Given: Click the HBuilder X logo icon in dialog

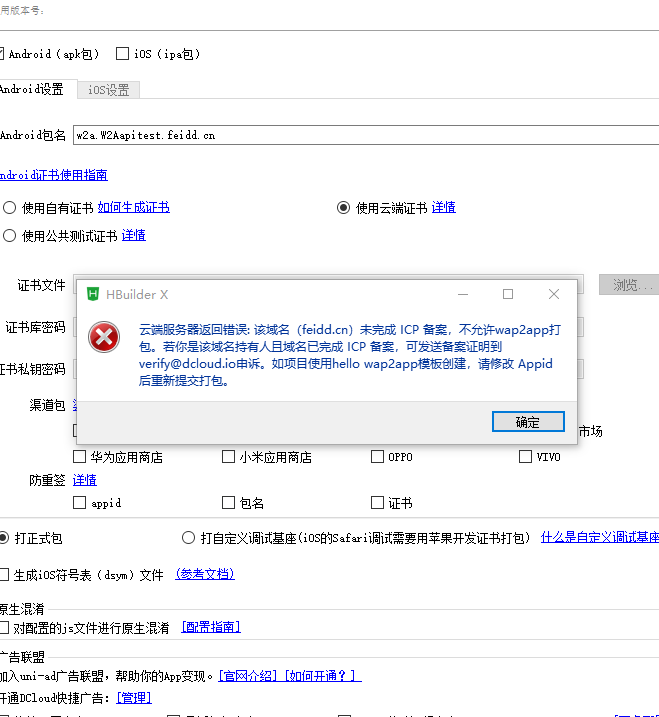Looking at the screenshot, I should pos(93,294).
